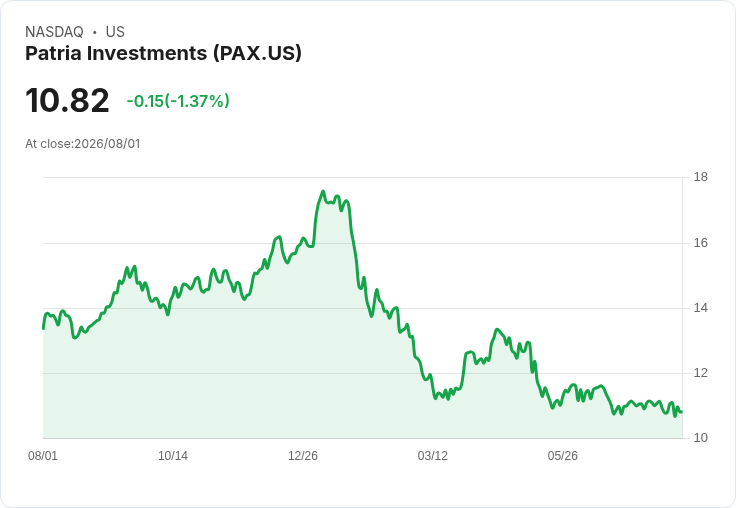Viewport: 736px width, 508px height.
Task: Click the 12 y-axis price label
Action: [x=700, y=373]
